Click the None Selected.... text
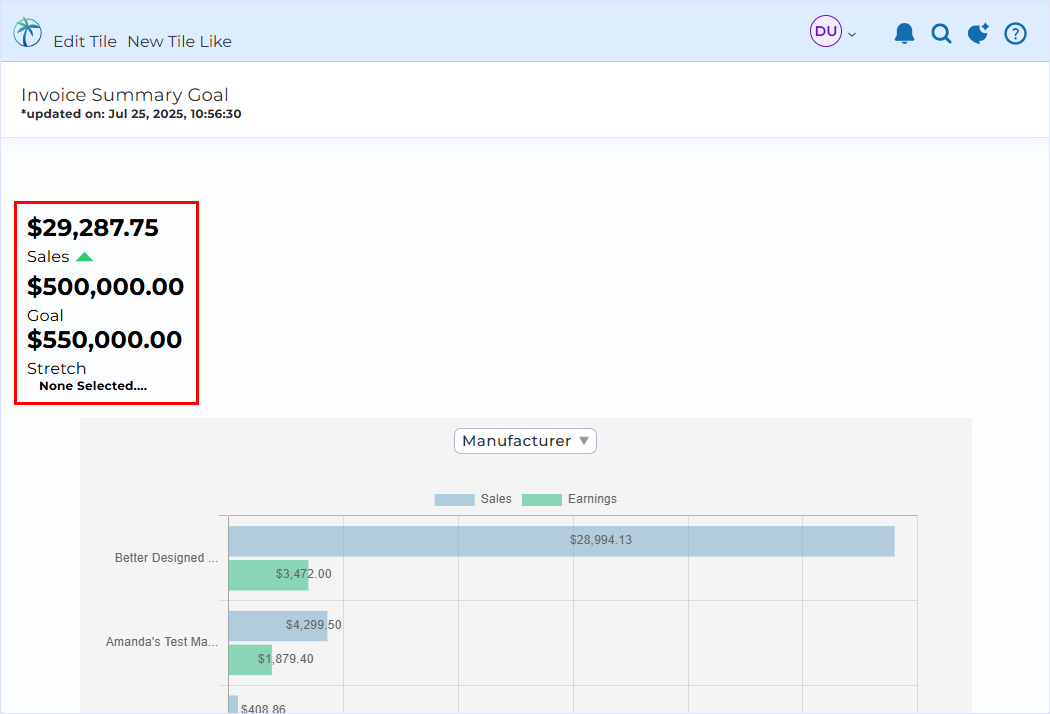1050x714 pixels. pos(93,386)
